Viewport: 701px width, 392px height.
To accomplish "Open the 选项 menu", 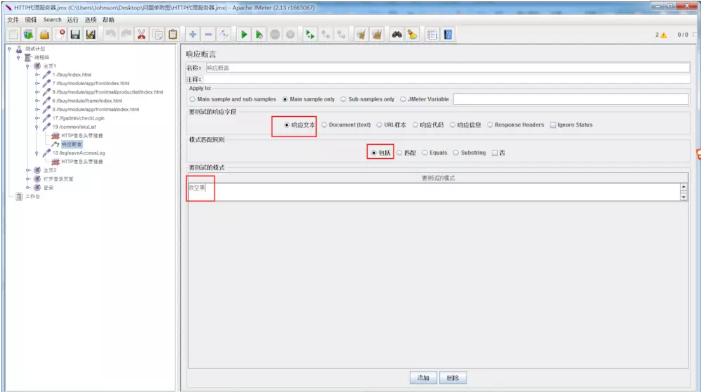I will click(x=90, y=20).
